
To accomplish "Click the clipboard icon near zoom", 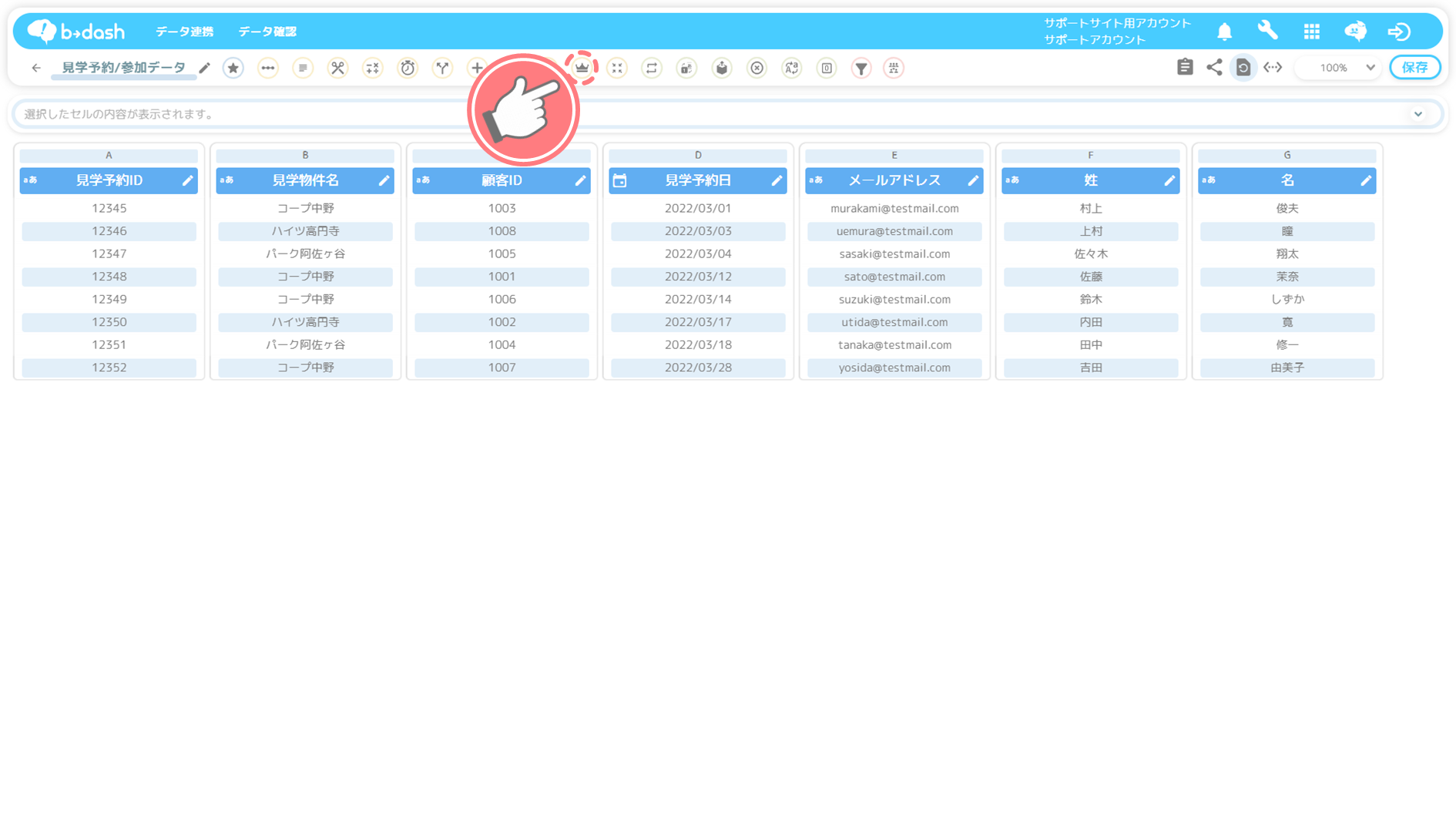I will pos(1185,68).
